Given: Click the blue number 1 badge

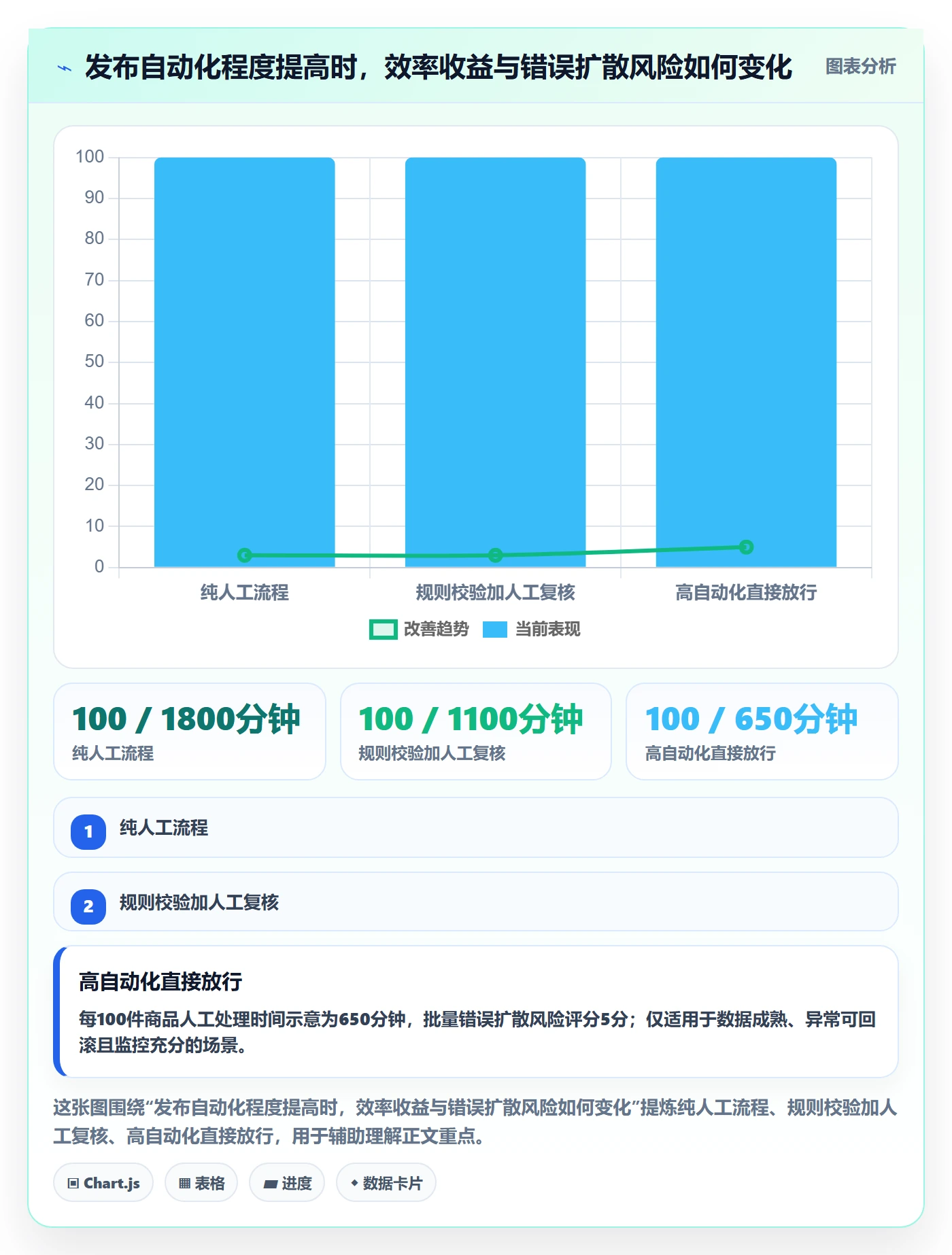Looking at the screenshot, I should pos(88,831).
